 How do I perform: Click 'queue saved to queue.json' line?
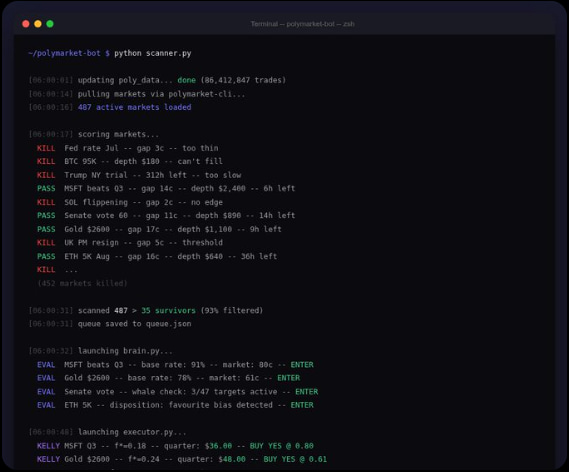[x=110, y=324]
